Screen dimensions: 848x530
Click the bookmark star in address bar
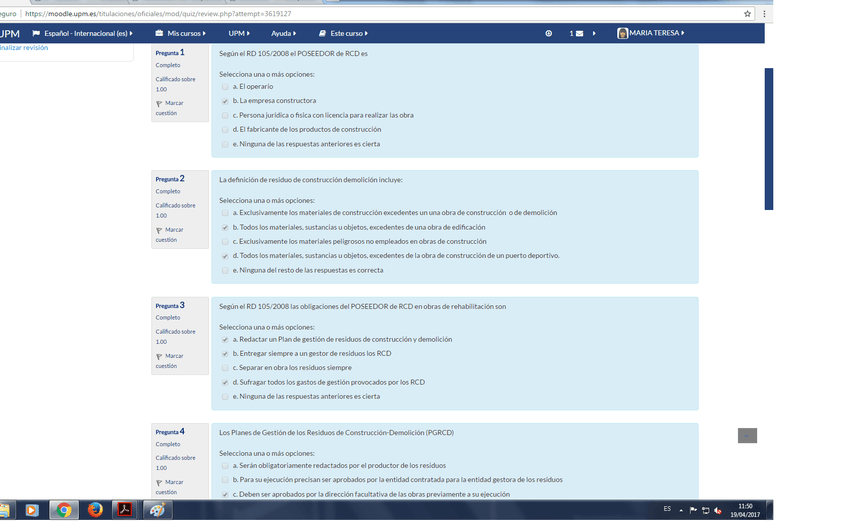pyautogui.click(x=748, y=14)
